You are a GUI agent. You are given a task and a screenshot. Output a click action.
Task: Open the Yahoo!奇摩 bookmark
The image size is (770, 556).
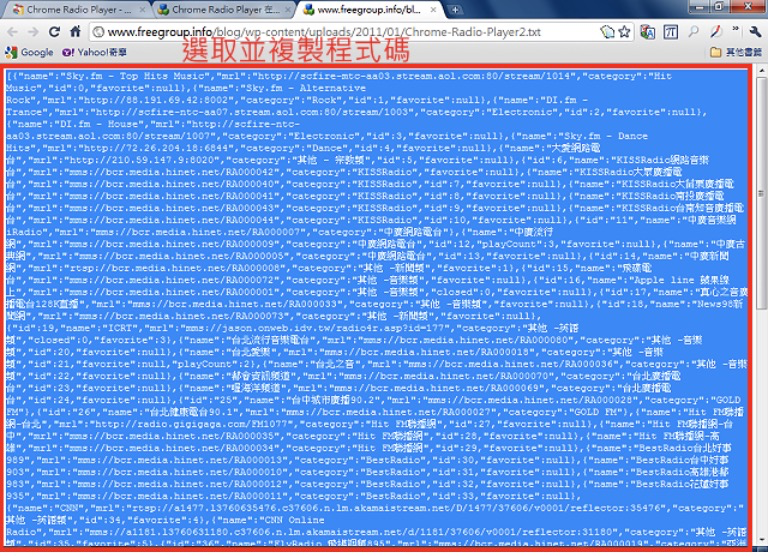click(94, 52)
